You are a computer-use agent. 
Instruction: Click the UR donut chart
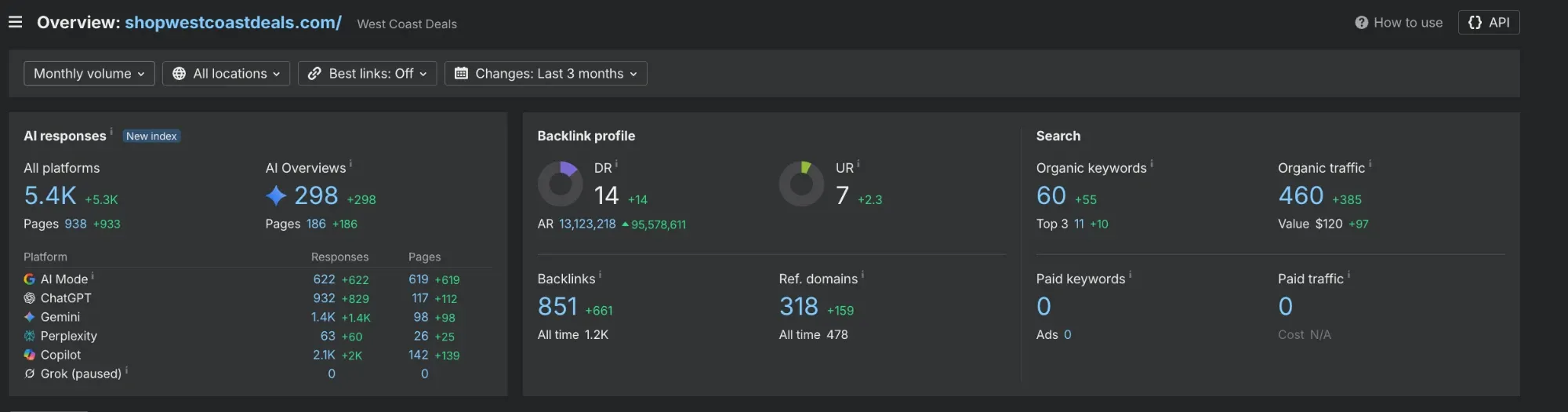801,184
